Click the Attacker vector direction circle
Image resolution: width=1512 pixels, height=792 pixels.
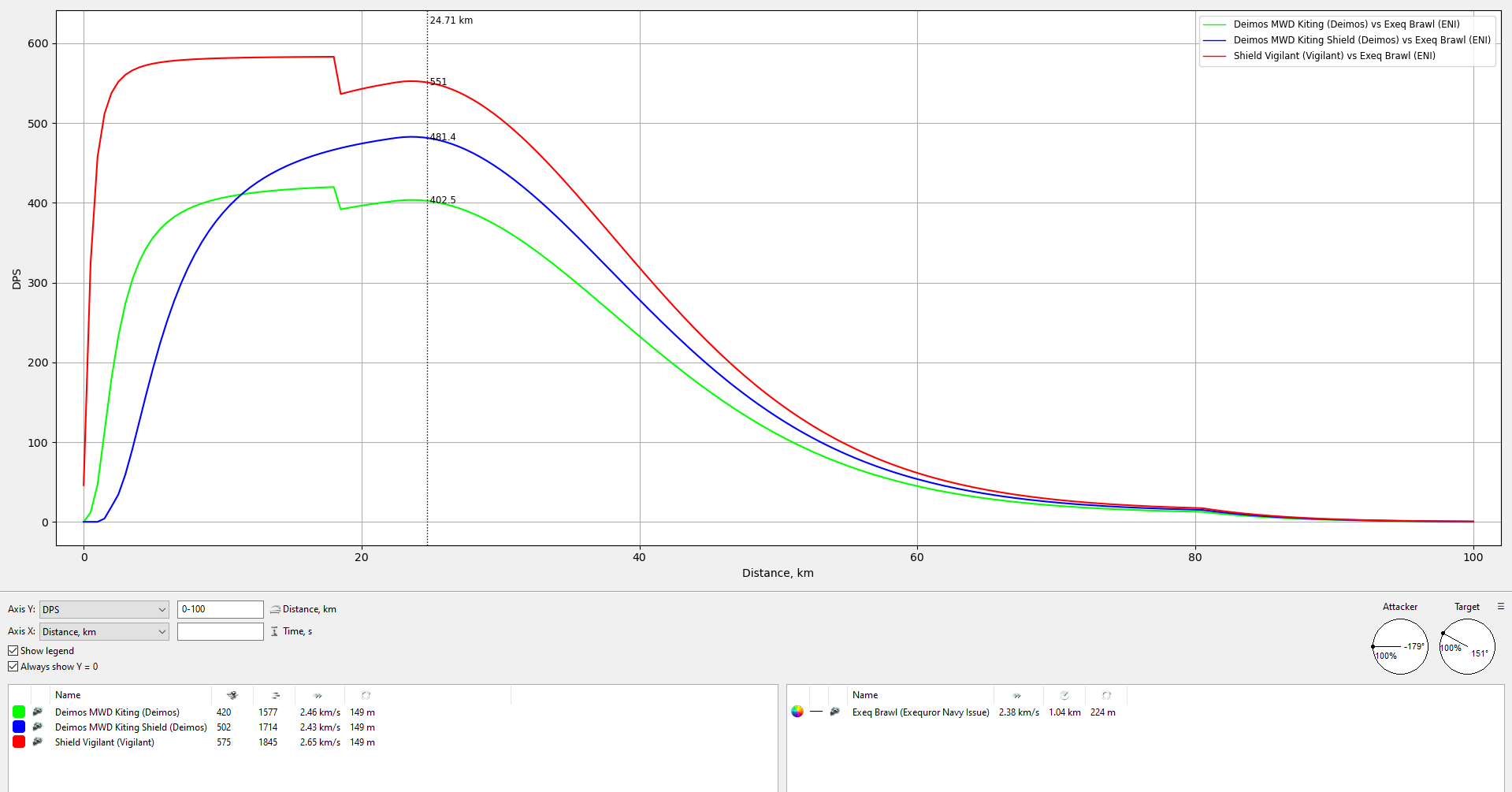pyautogui.click(x=1399, y=646)
